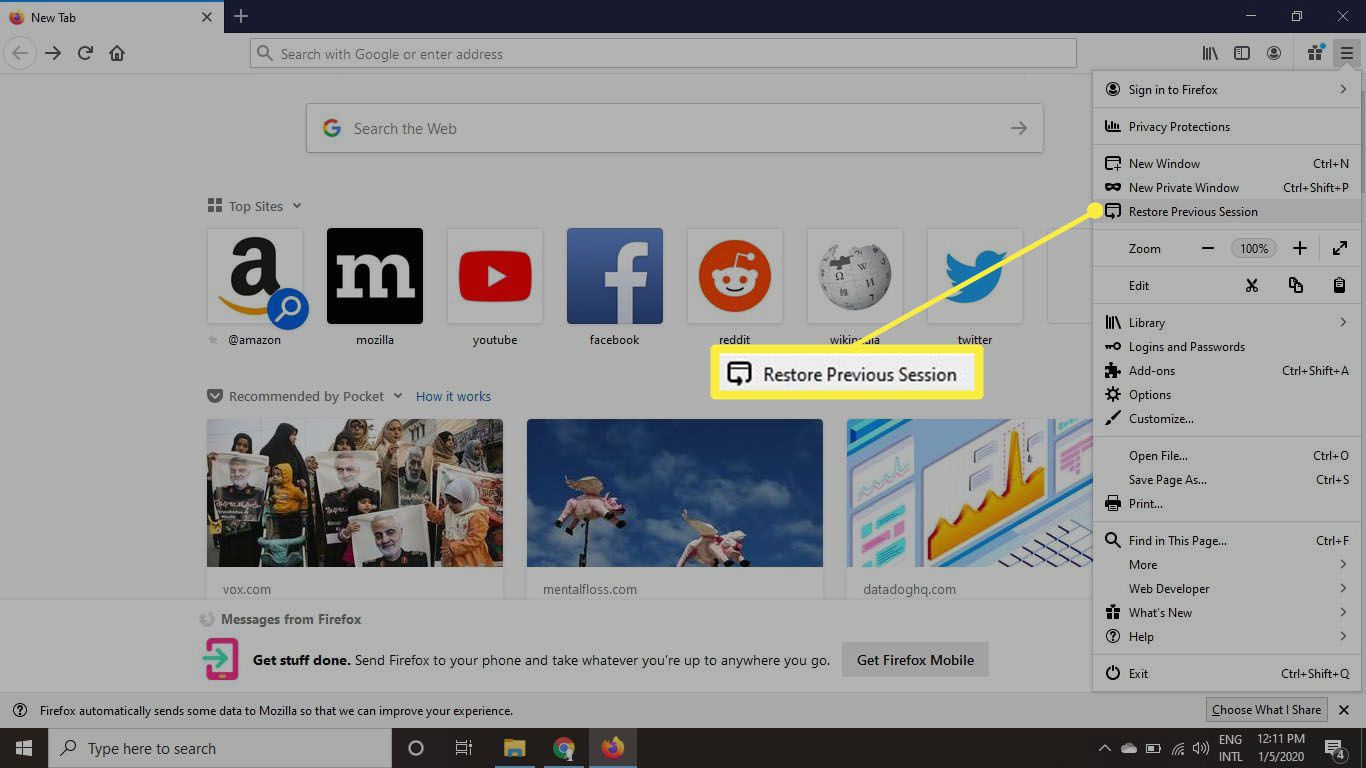Reload the current page
The width and height of the screenshot is (1366, 768).
tap(85, 53)
